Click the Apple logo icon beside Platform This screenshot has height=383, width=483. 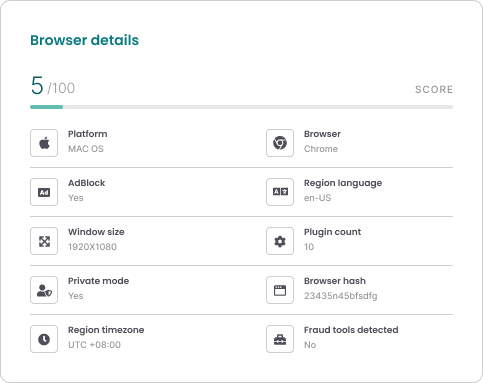(x=44, y=143)
